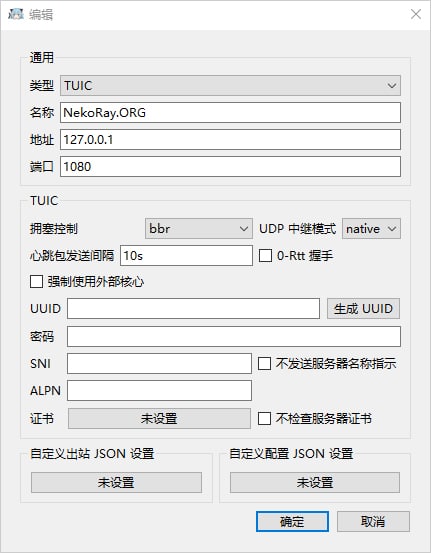Select the 端口 field showing 1080
The width and height of the screenshot is (431, 553).
[230, 166]
